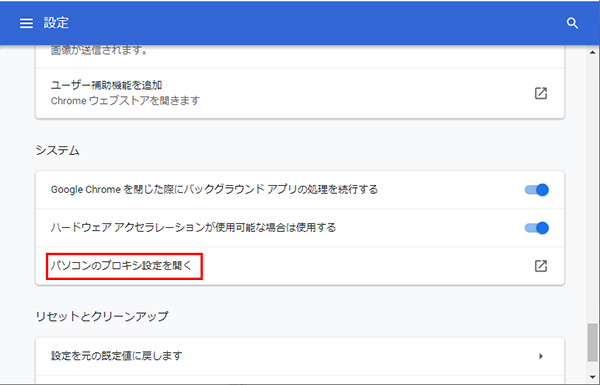Click the scrollbar up arrow
The image size is (600, 385).
(593, 52)
